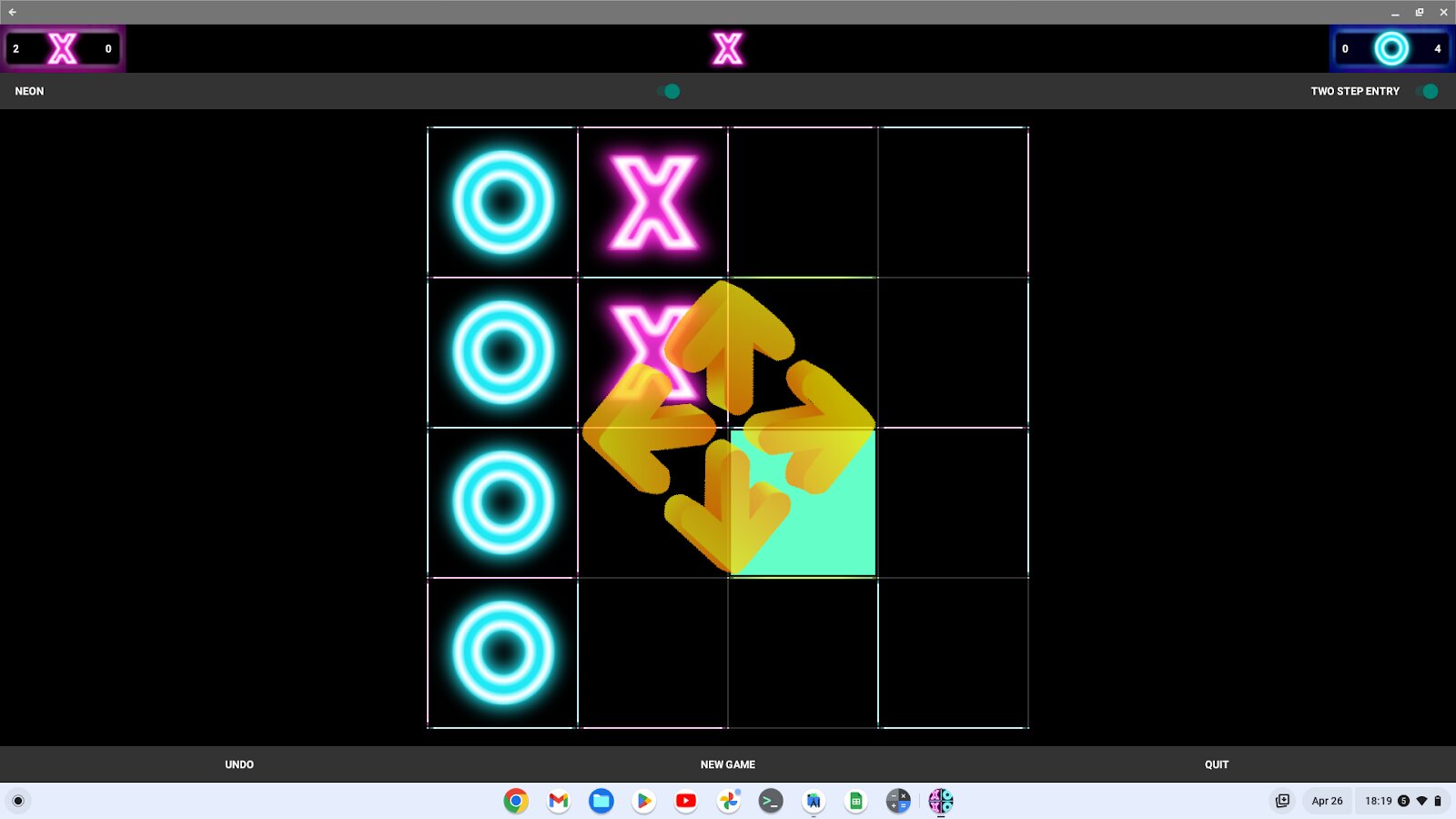Image resolution: width=1456 pixels, height=819 pixels.
Task: Click the TWO STEP ENTRY label
Action: click(1355, 91)
